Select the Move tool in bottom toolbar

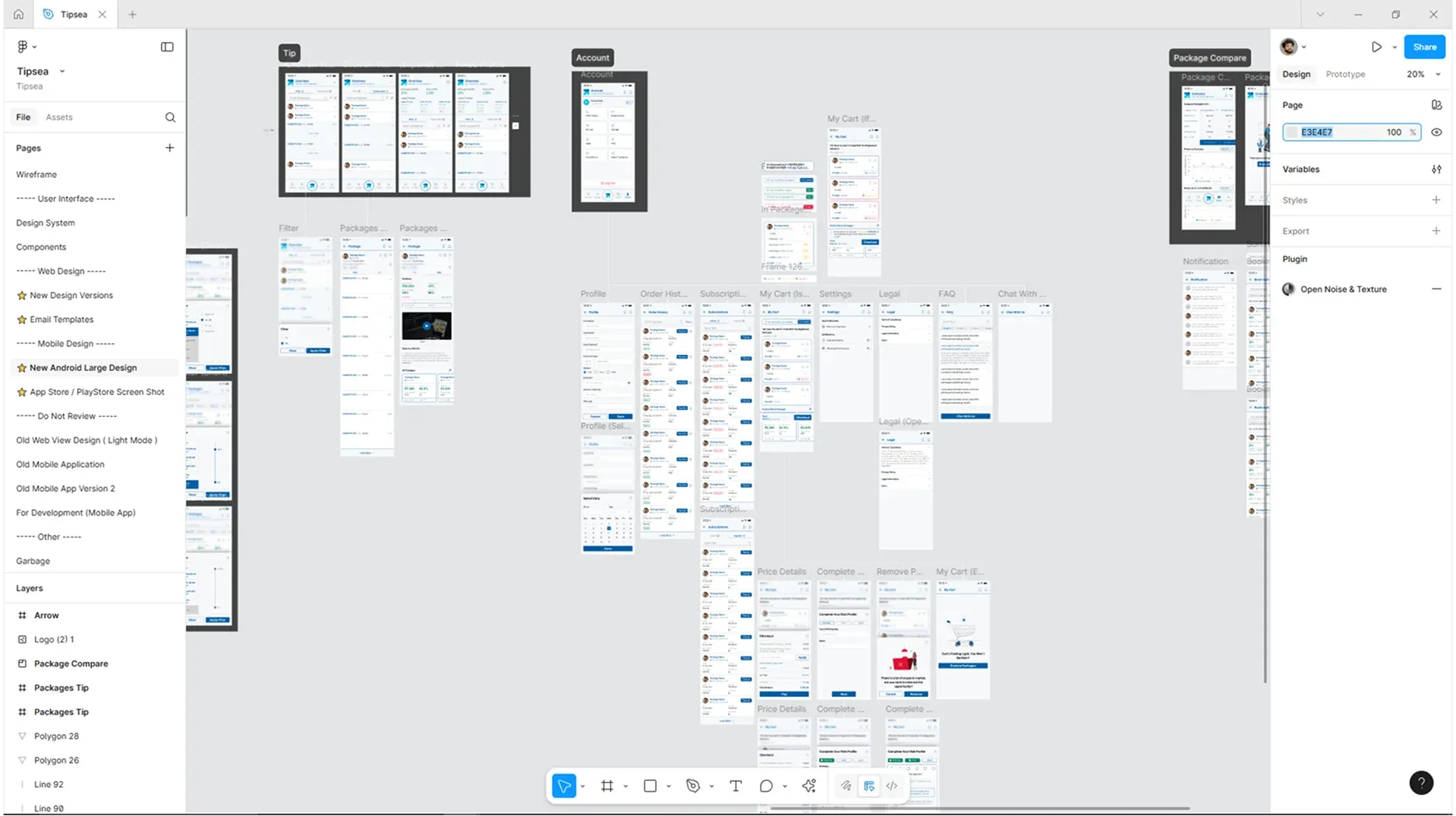(564, 786)
